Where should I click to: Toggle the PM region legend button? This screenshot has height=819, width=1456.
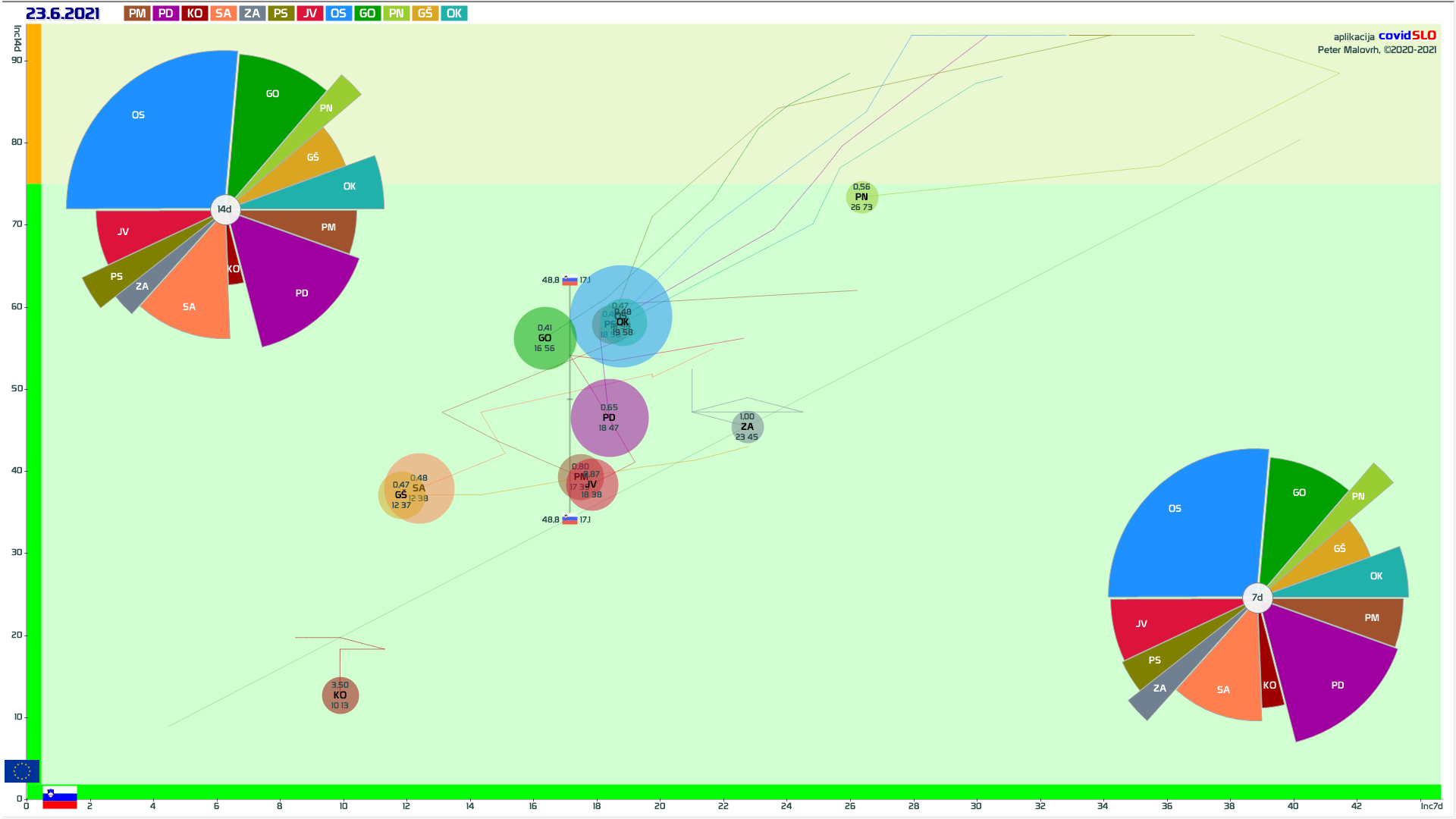pos(136,13)
